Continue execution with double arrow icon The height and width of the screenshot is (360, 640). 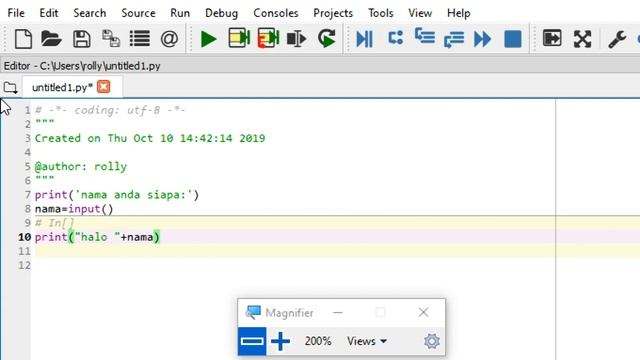pos(482,40)
